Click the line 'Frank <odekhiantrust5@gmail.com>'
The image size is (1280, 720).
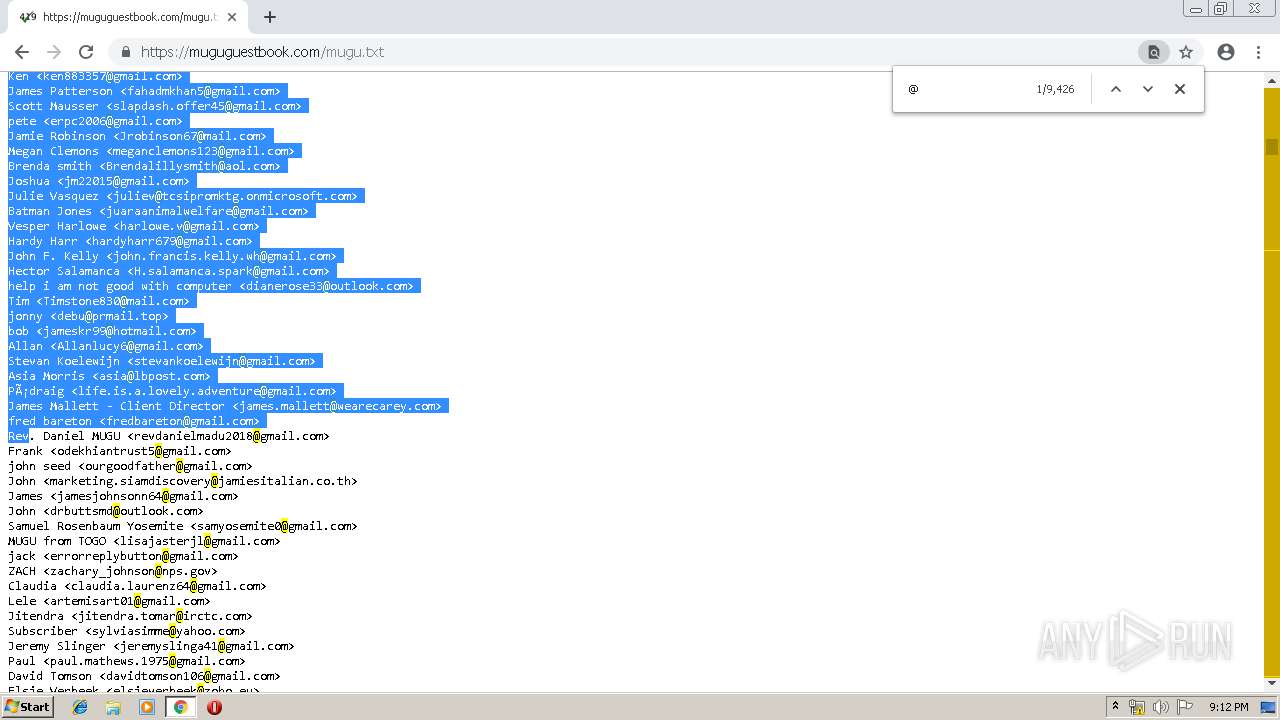pos(120,451)
